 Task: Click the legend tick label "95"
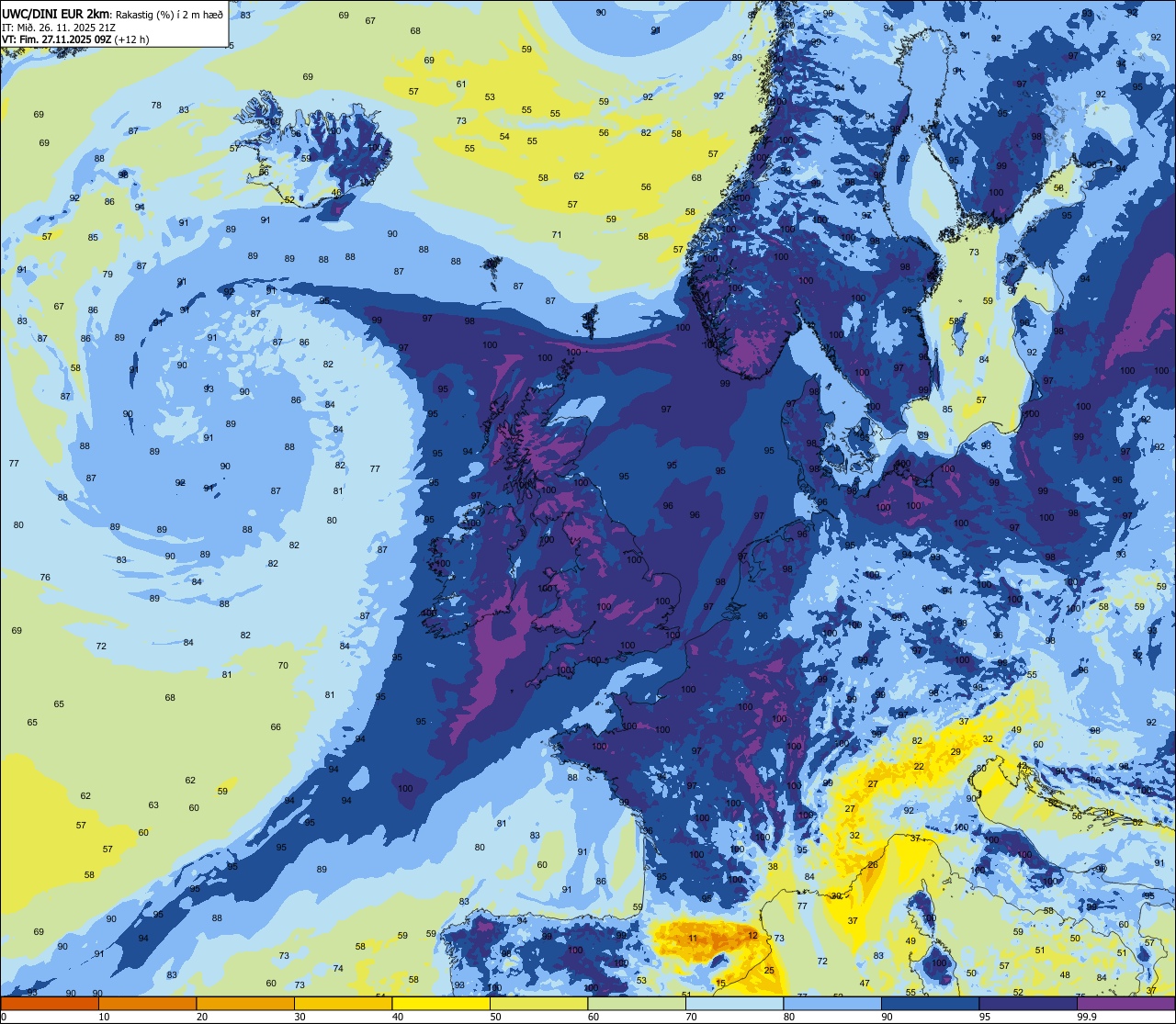(x=985, y=1017)
